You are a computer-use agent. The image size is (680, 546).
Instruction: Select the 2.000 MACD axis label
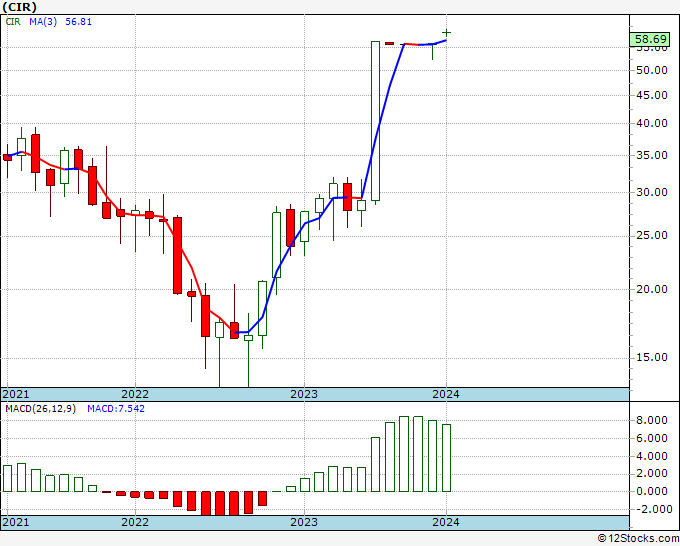(651, 474)
